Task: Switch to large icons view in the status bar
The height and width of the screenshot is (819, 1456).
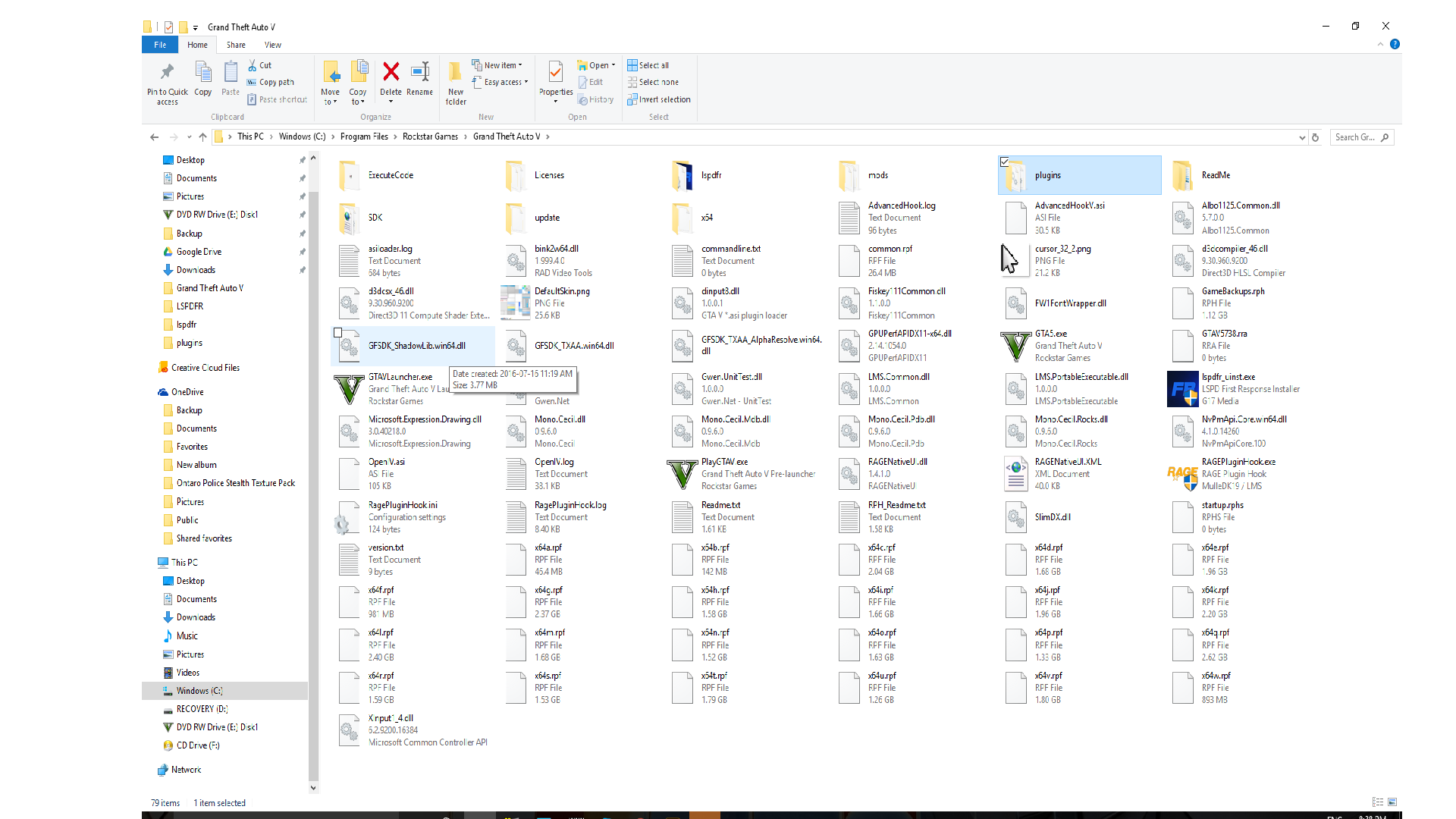Action: click(1392, 802)
